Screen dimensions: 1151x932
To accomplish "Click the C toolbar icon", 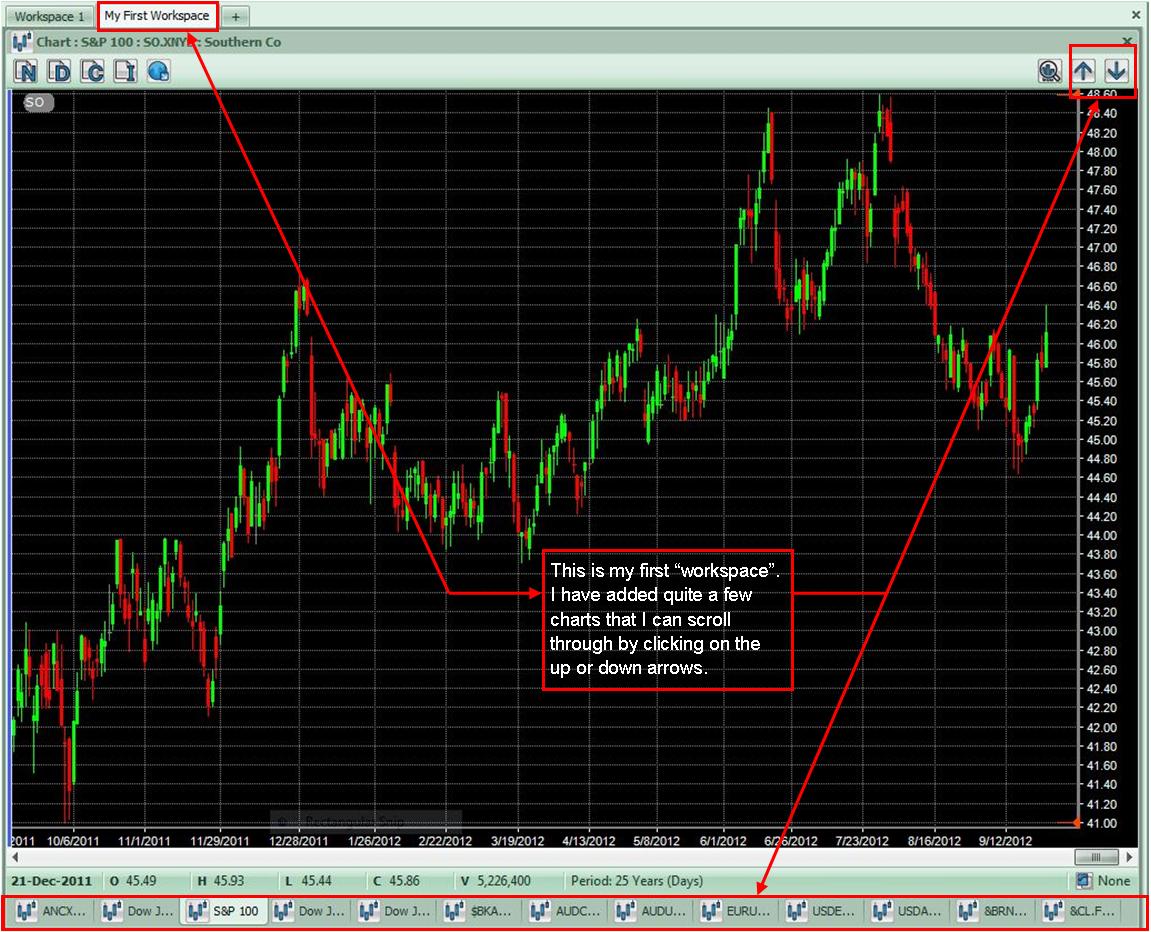I will click(91, 71).
